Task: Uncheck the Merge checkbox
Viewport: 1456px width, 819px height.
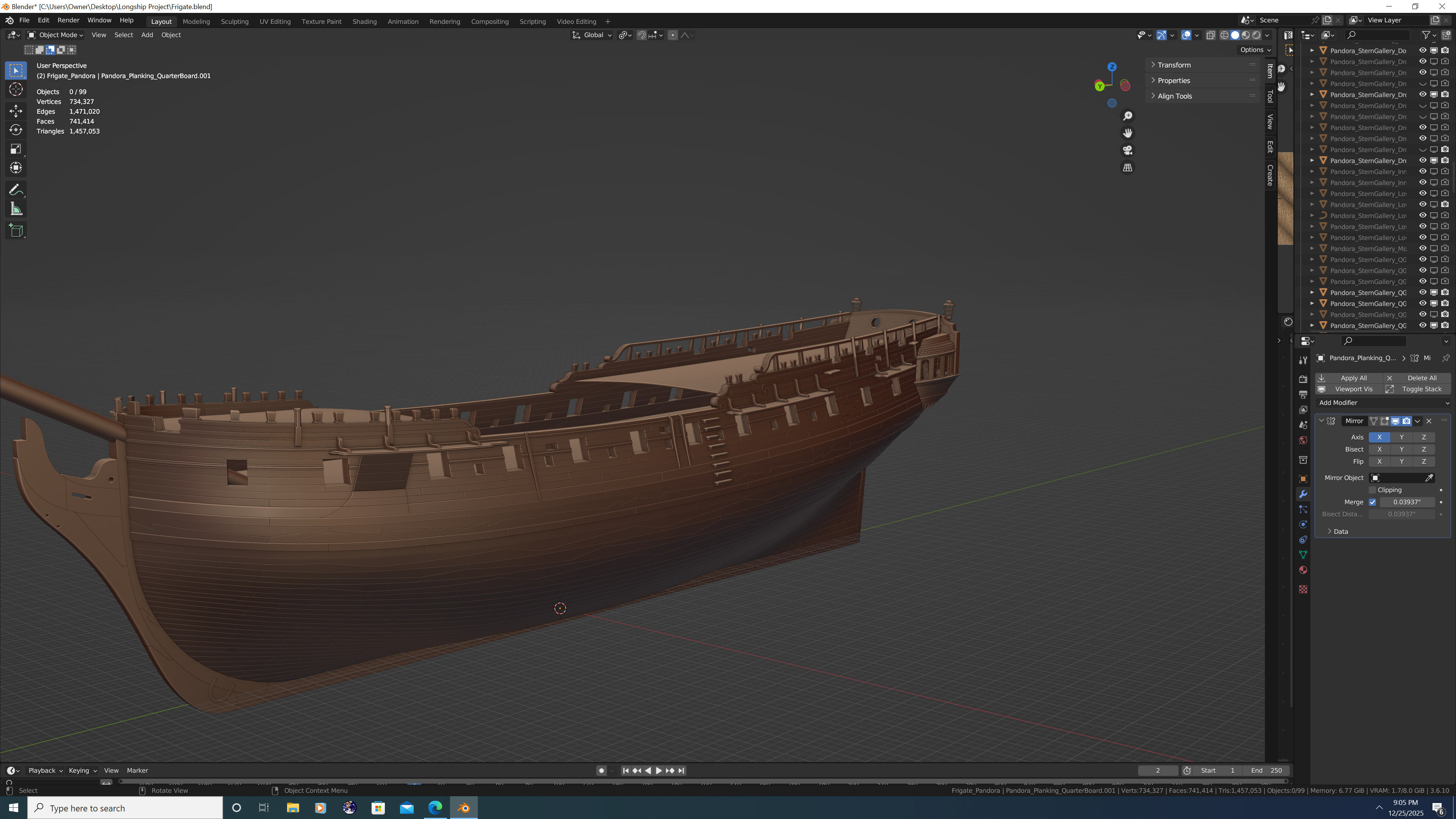Action: pos(1372,502)
